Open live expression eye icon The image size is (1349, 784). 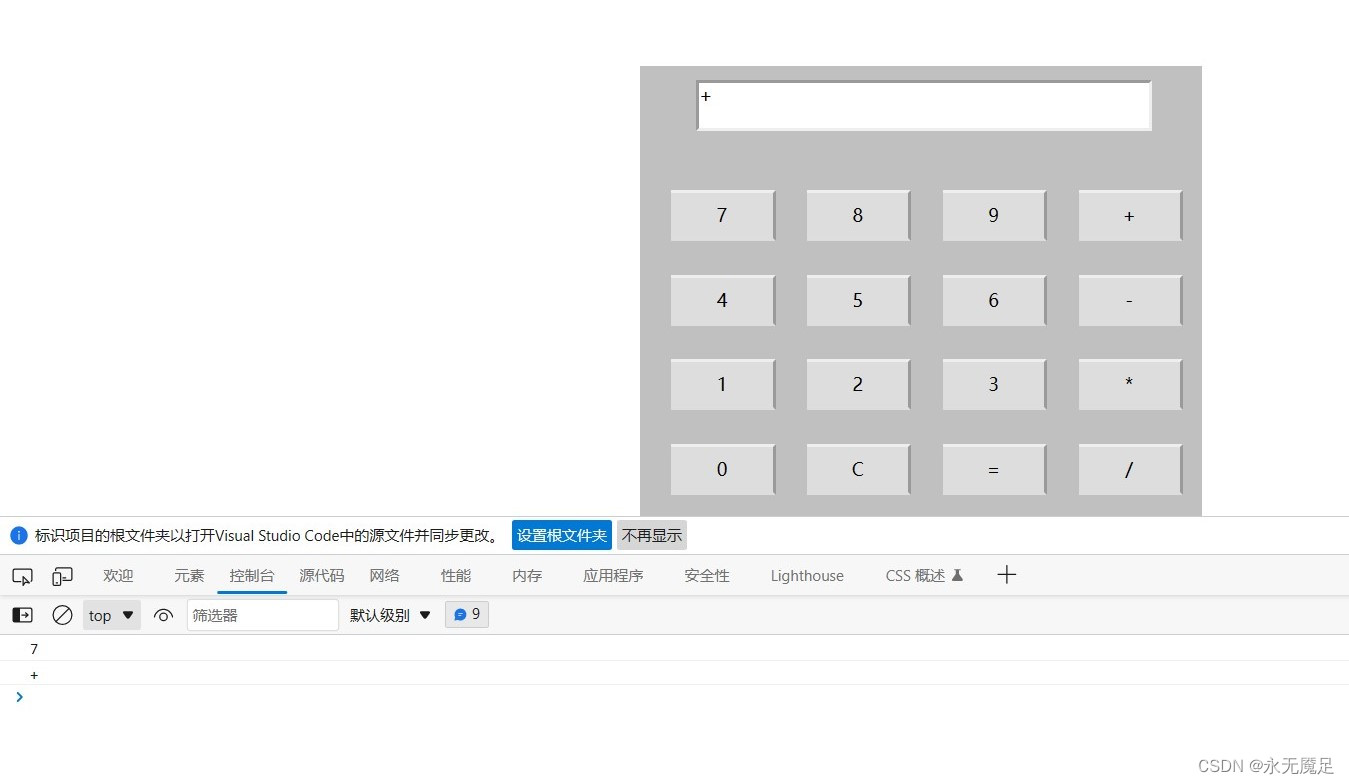[x=164, y=615]
